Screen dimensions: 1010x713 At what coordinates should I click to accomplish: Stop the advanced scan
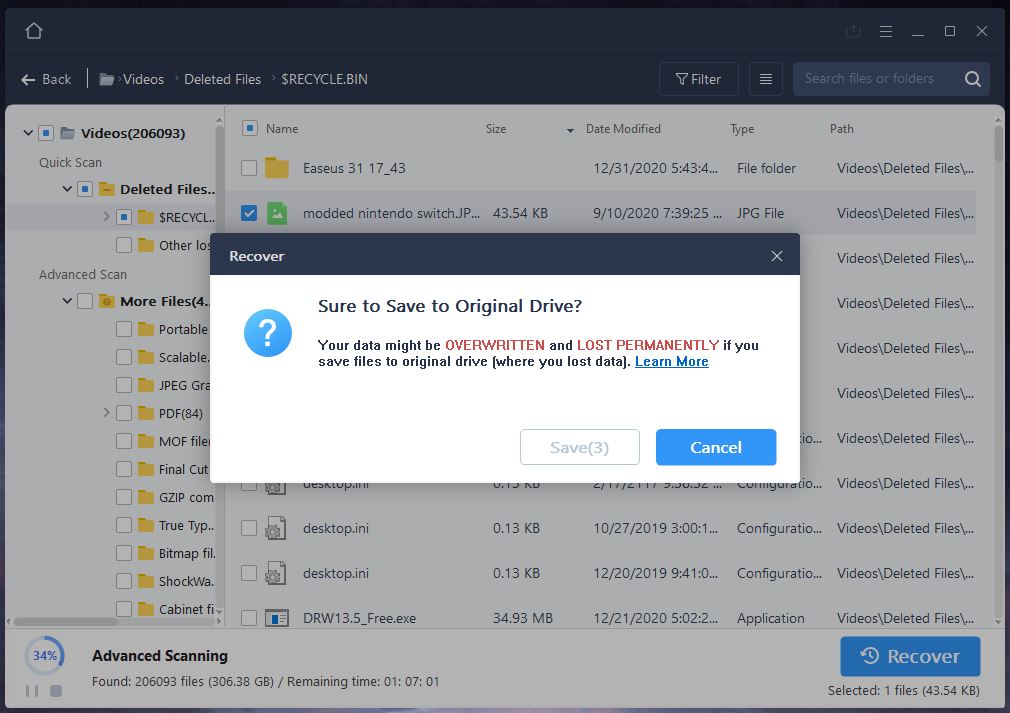point(56,690)
